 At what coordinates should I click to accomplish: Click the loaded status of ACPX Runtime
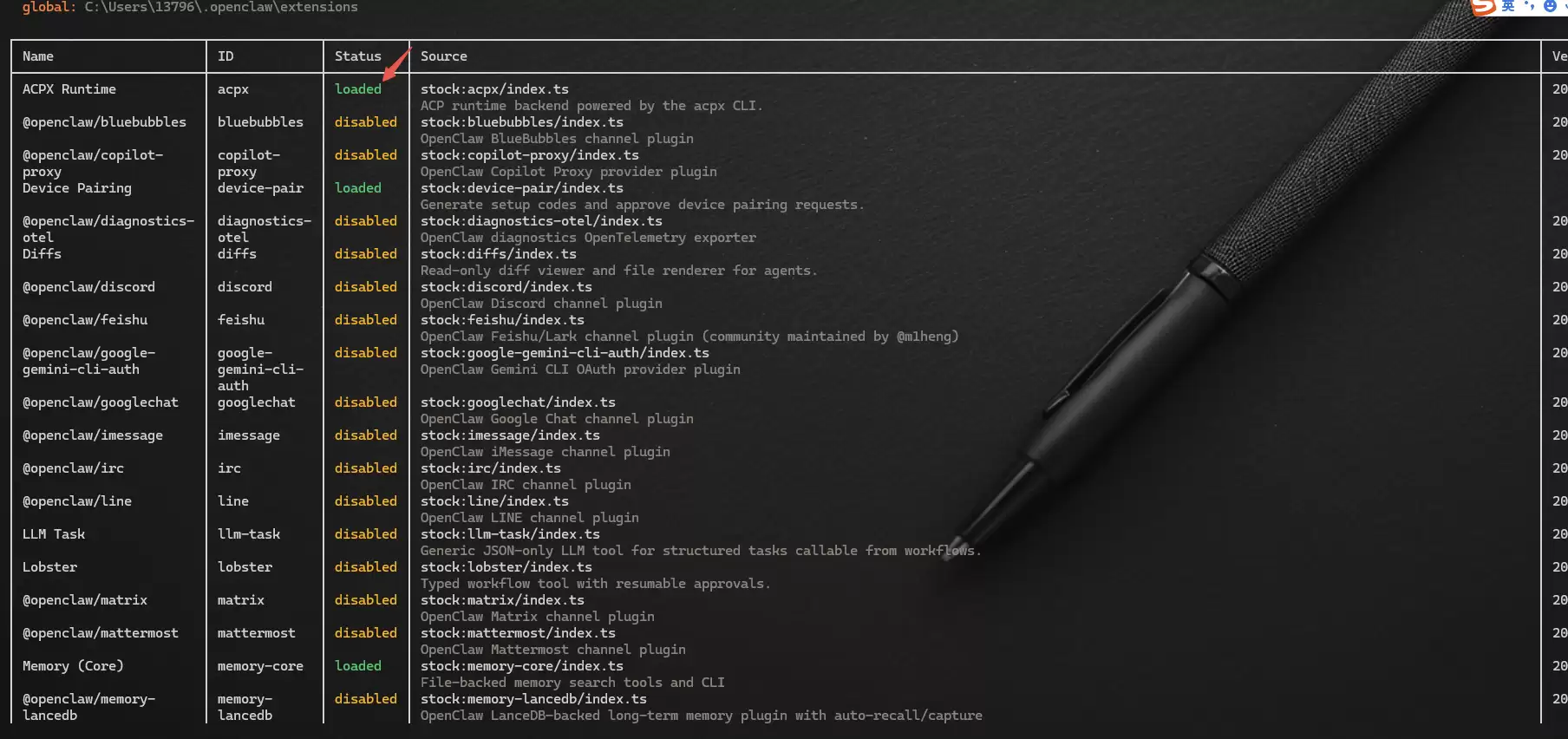(358, 89)
